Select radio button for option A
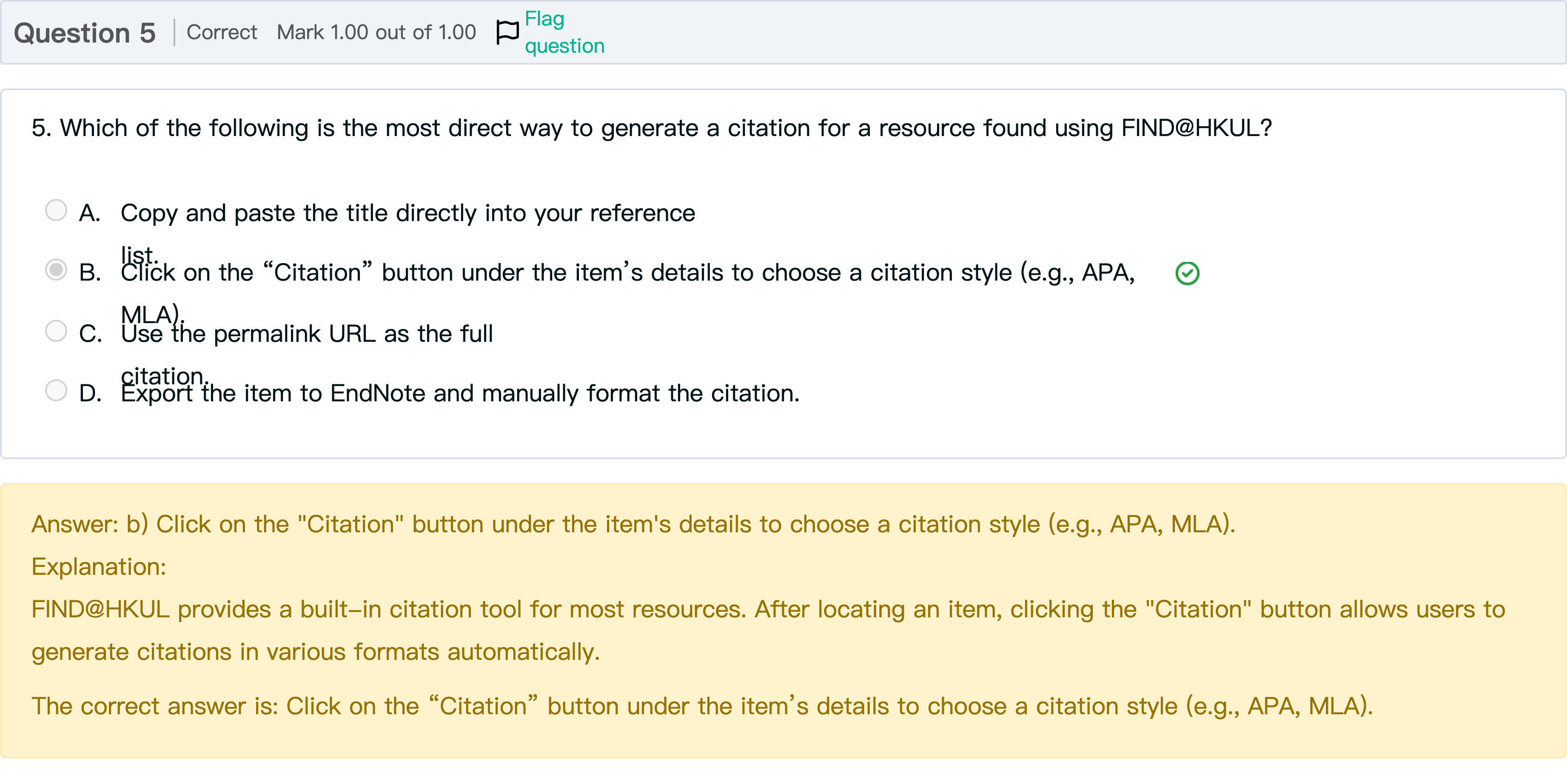1567x784 pixels. [x=56, y=210]
